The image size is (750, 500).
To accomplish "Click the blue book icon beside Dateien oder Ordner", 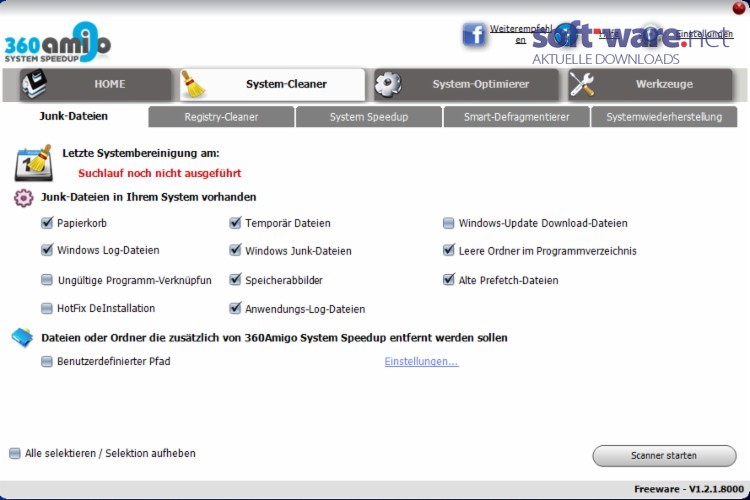I will (22, 338).
